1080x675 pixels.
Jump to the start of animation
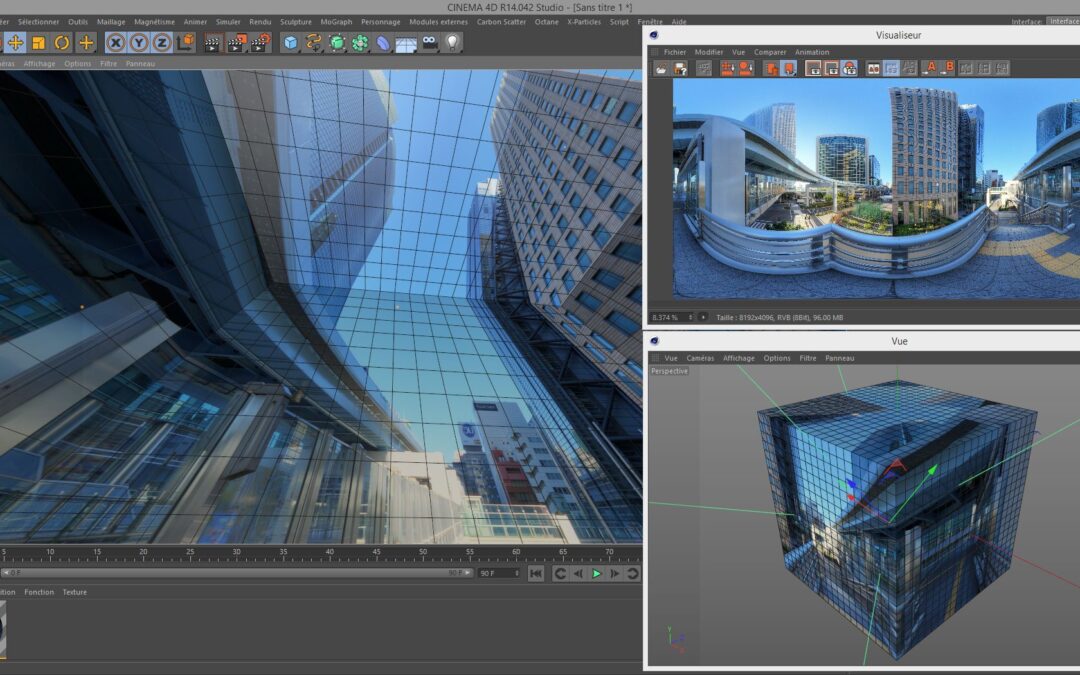coord(536,574)
